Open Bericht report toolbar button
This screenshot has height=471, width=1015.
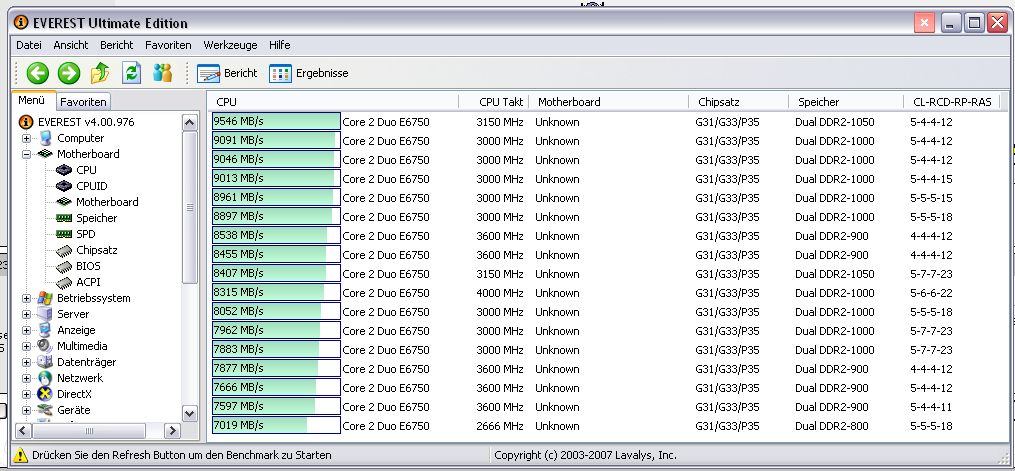tap(227, 74)
